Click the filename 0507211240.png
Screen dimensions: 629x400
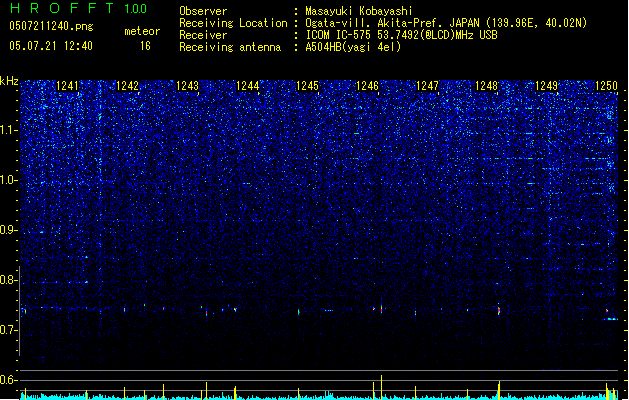51,26
